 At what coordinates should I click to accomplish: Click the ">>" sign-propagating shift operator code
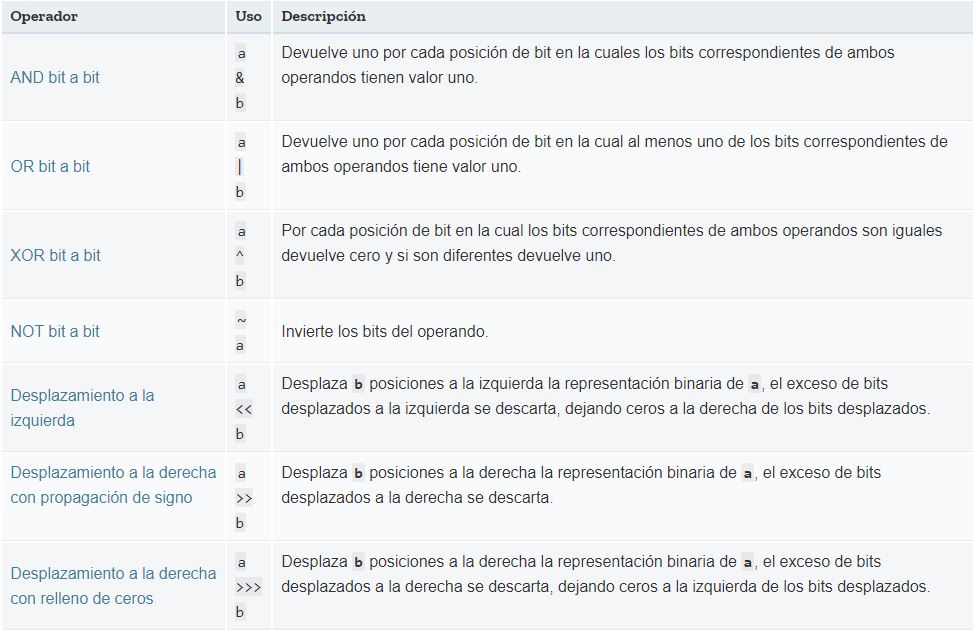coord(243,498)
